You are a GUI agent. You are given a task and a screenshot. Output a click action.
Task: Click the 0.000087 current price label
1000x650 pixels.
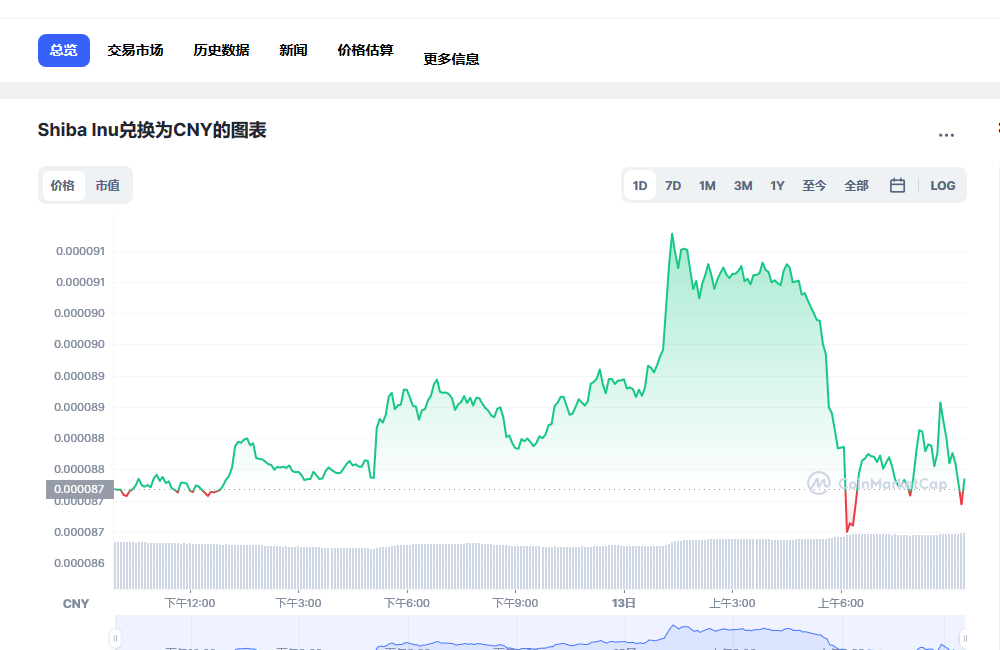click(x=80, y=489)
